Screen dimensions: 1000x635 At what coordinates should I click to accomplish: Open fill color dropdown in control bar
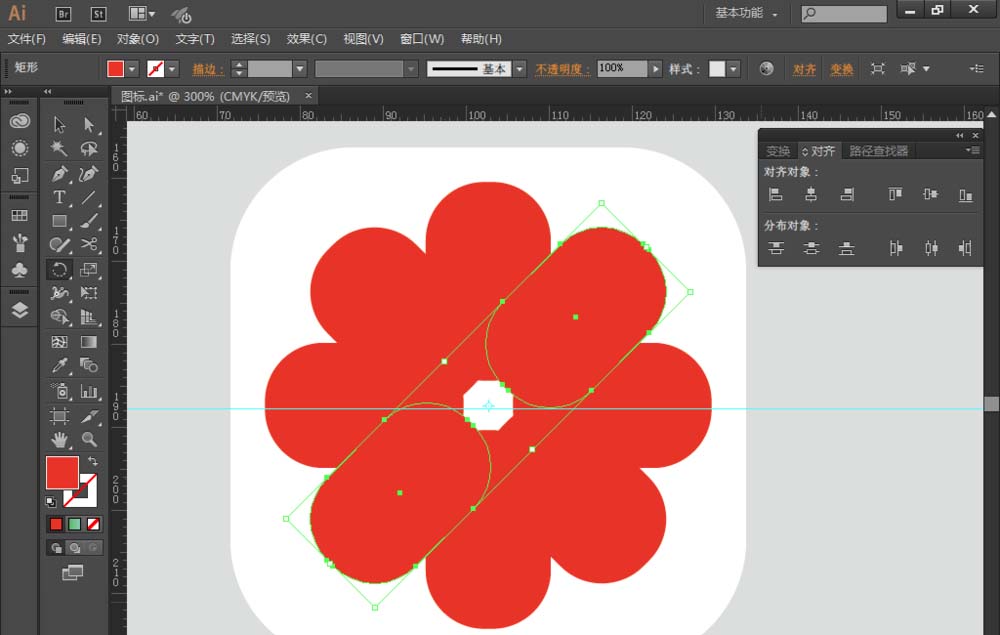pyautogui.click(x=132, y=68)
